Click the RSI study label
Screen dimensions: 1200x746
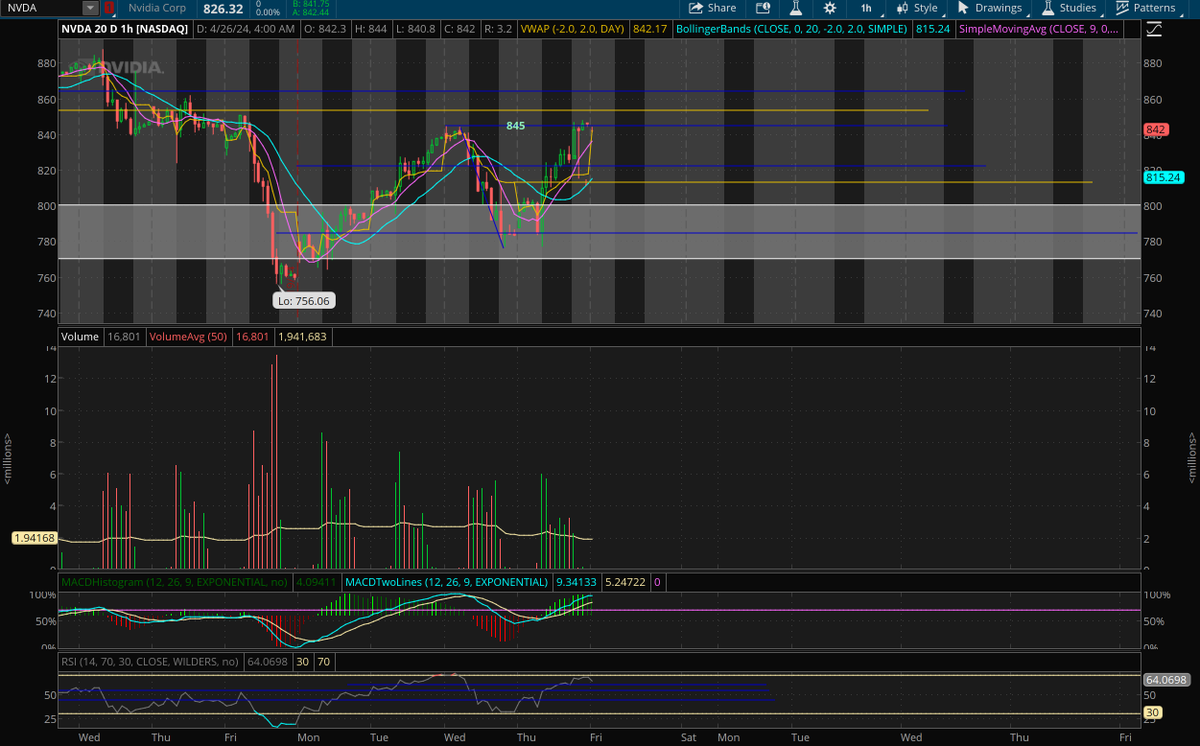[x=150, y=661]
